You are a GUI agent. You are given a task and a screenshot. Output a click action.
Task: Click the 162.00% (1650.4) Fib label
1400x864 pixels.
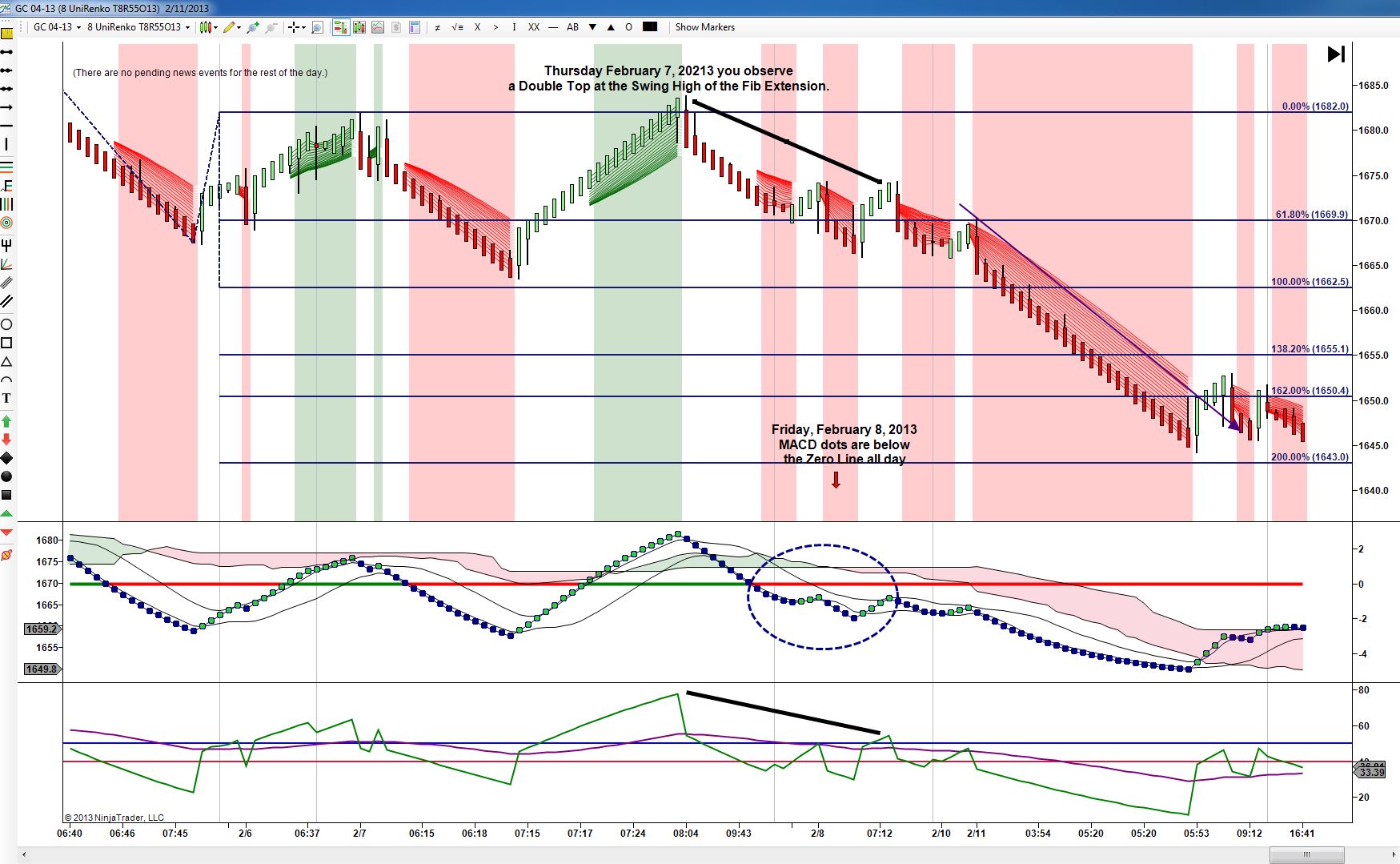click(1310, 391)
